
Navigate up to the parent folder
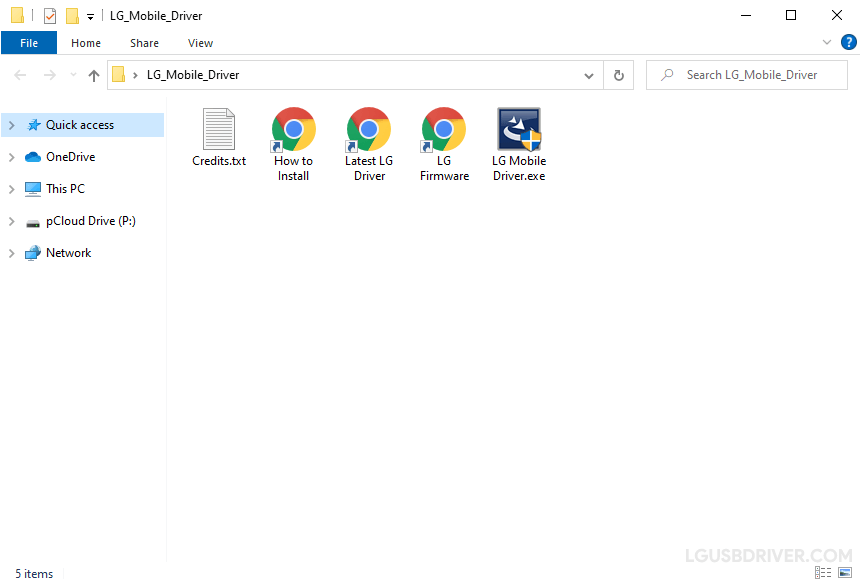93,74
